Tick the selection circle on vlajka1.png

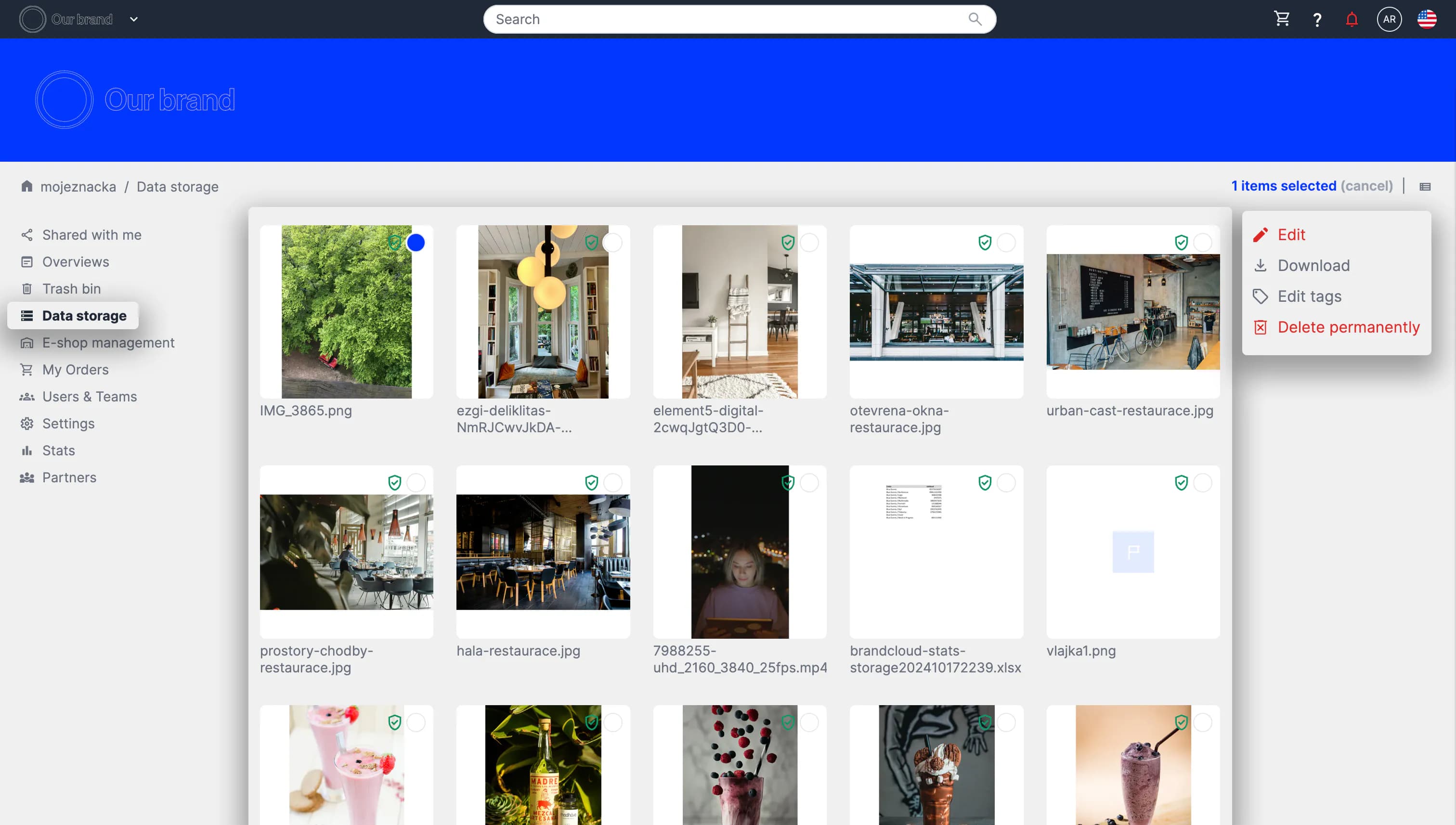pyautogui.click(x=1202, y=483)
